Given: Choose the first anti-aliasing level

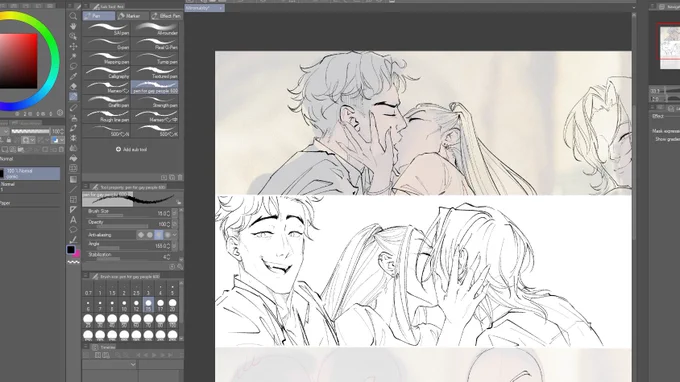Looking at the screenshot, I should point(141,235).
